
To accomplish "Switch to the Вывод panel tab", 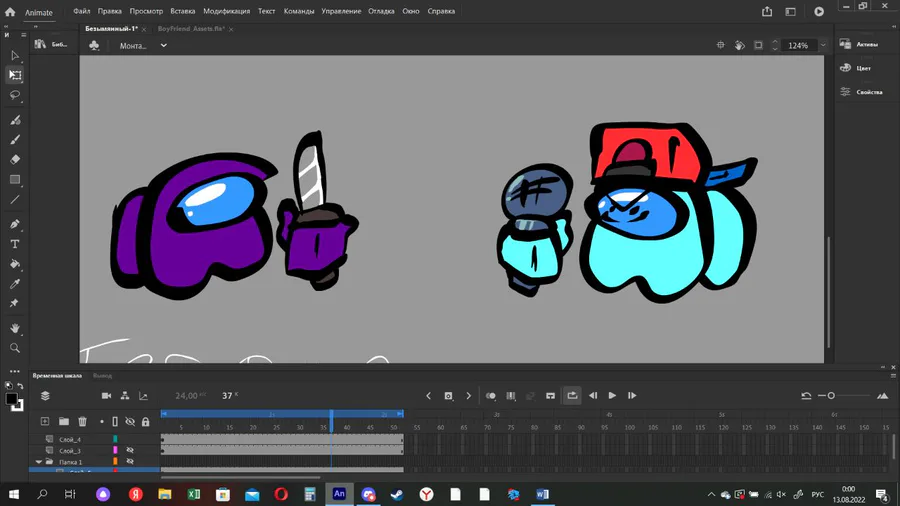I will 102,376.
